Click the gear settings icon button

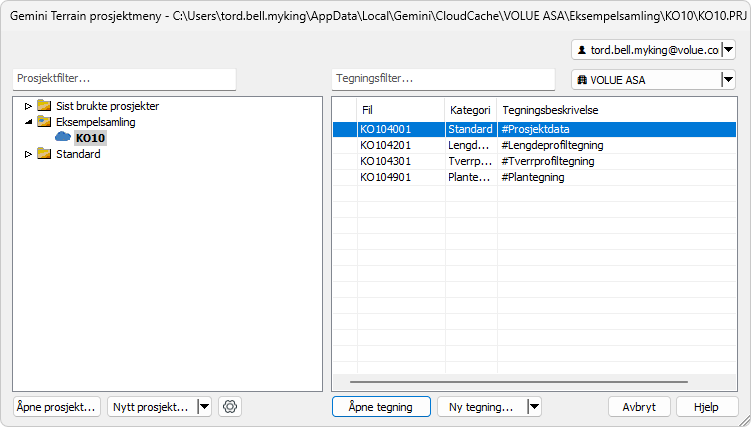[230, 407]
